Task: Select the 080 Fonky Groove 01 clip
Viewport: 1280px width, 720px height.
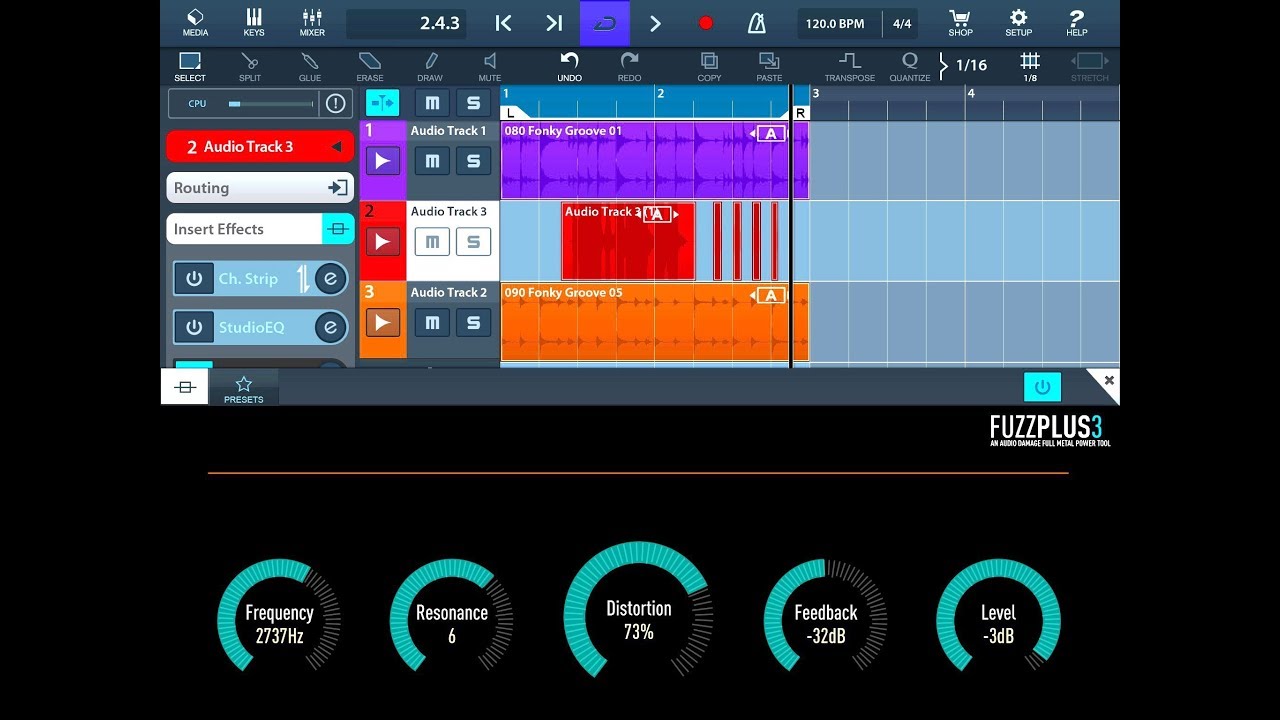Action: click(x=654, y=161)
